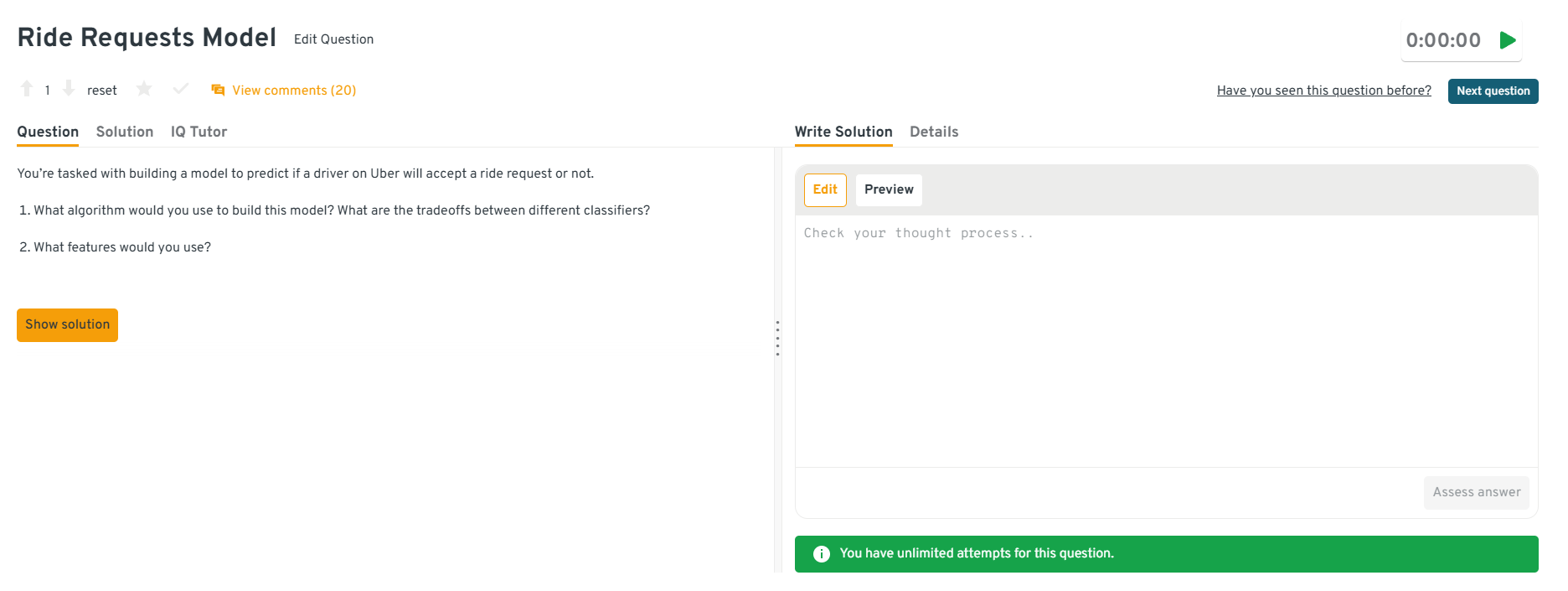Select the Question tab
The image size is (1568, 591).
tap(48, 132)
